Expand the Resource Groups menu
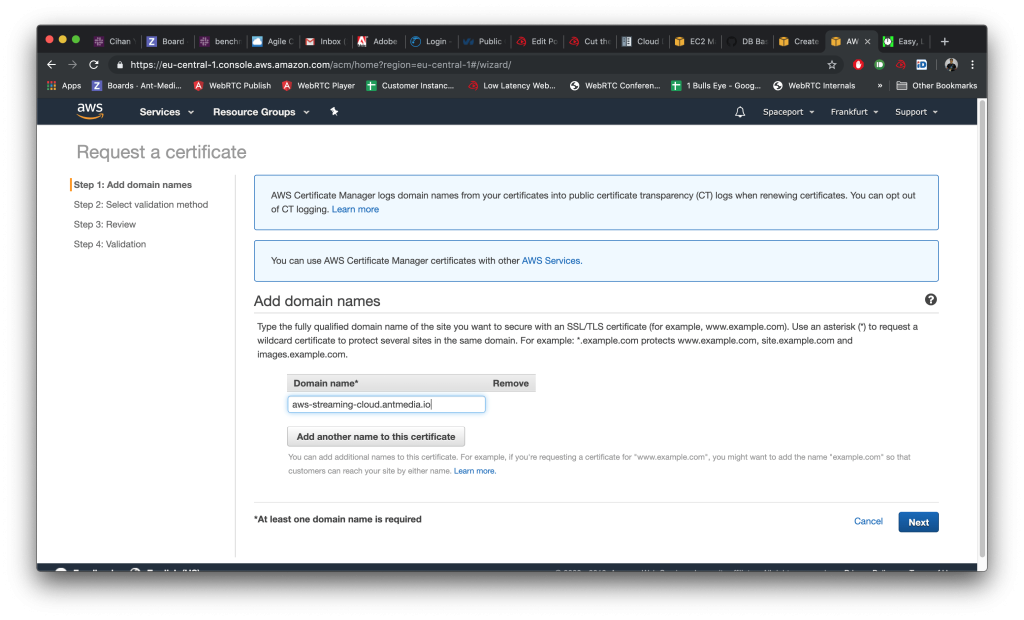 [x=261, y=112]
